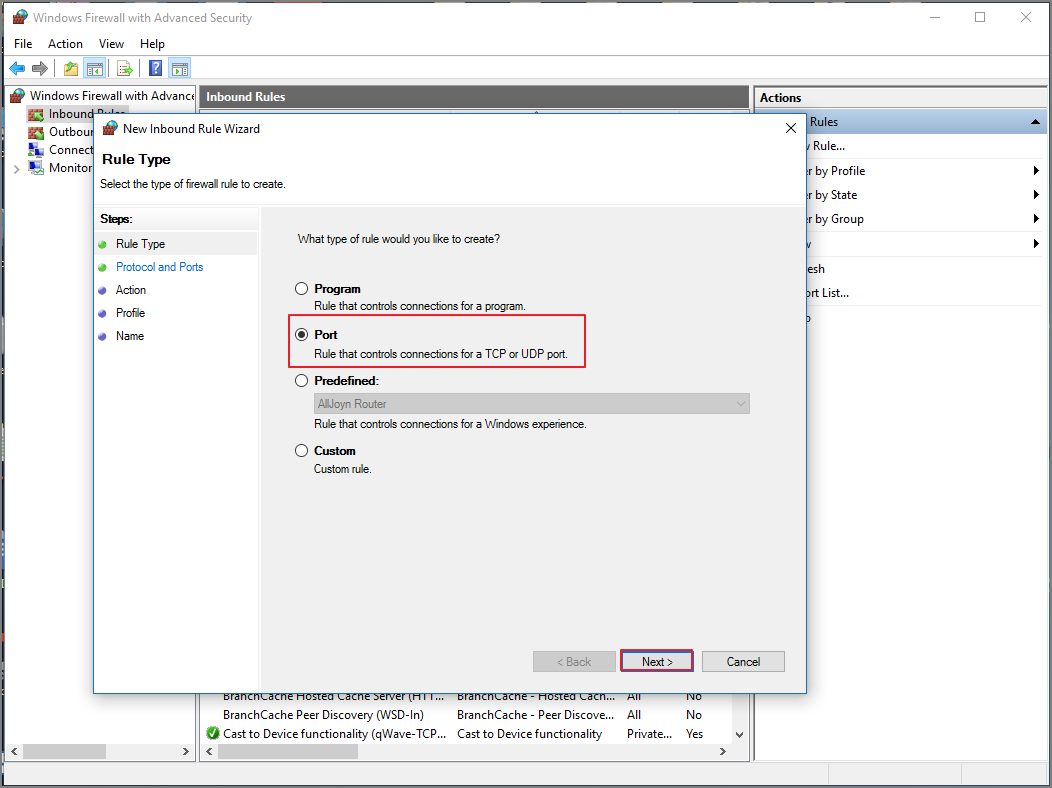Toggle the Show/Hide Action Pane icon

click(180, 68)
